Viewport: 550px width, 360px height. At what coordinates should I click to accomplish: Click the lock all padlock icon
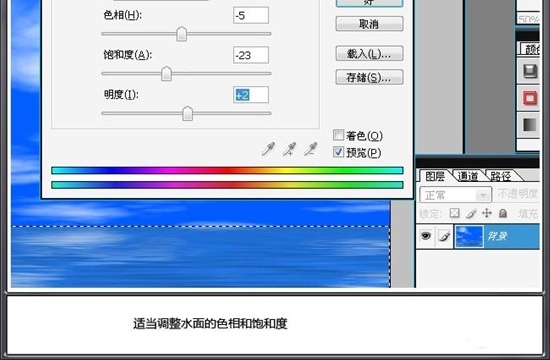[503, 213]
